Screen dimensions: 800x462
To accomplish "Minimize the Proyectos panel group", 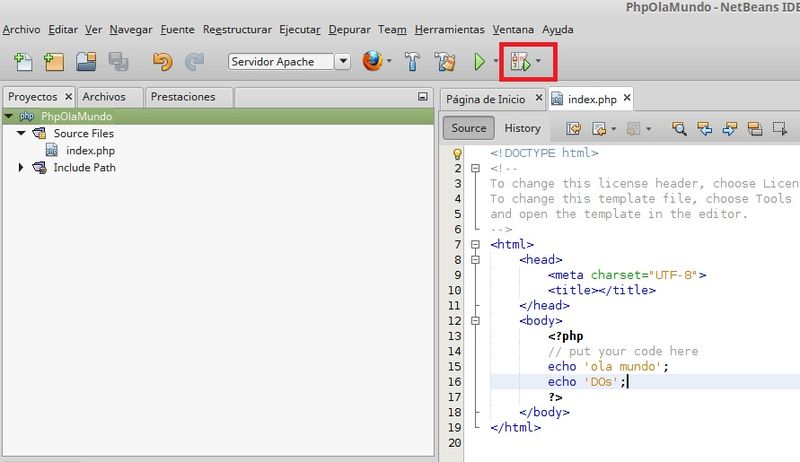I will pyautogui.click(x=422, y=96).
